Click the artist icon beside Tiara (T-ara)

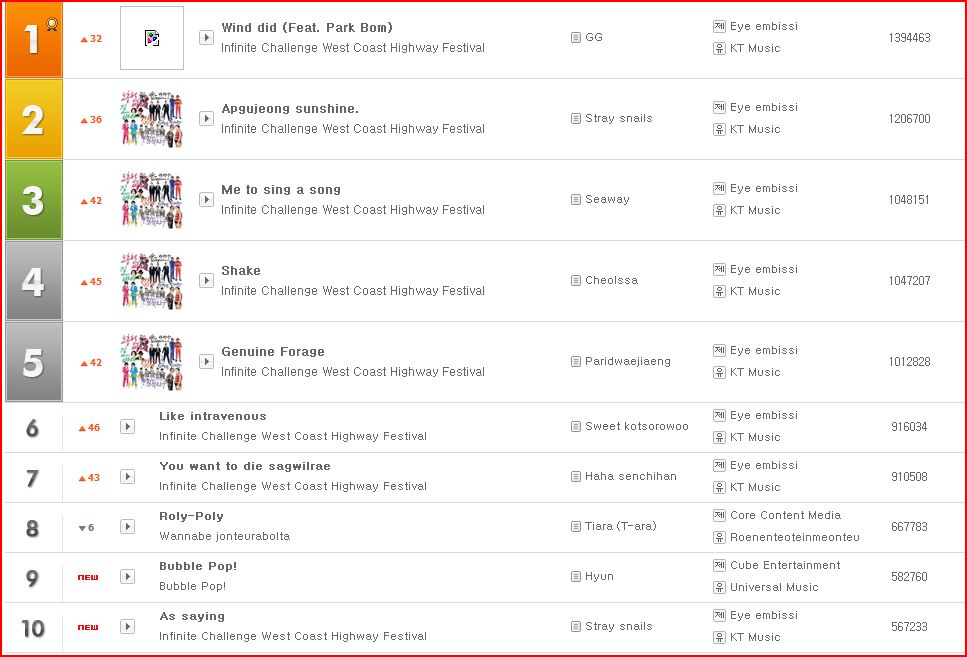point(575,527)
